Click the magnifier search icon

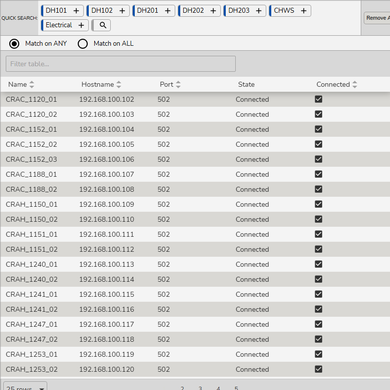(103, 25)
